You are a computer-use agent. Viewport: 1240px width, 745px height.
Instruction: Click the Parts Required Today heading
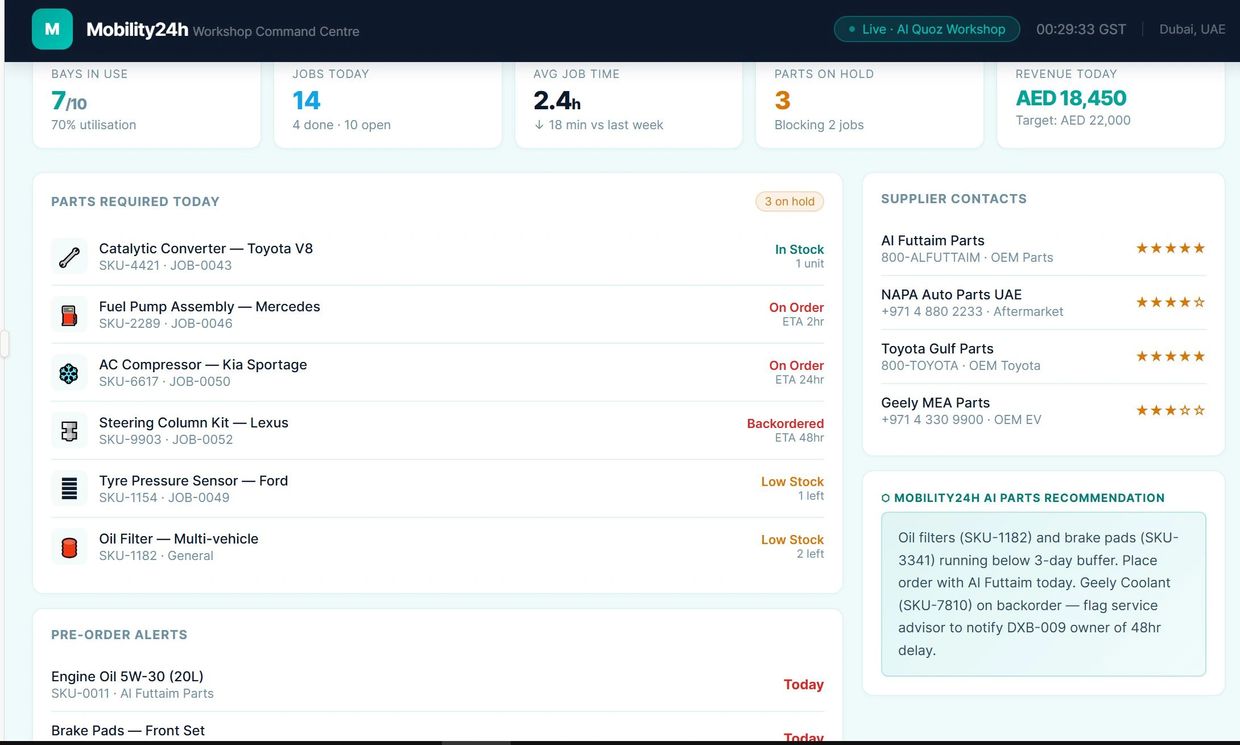135,201
